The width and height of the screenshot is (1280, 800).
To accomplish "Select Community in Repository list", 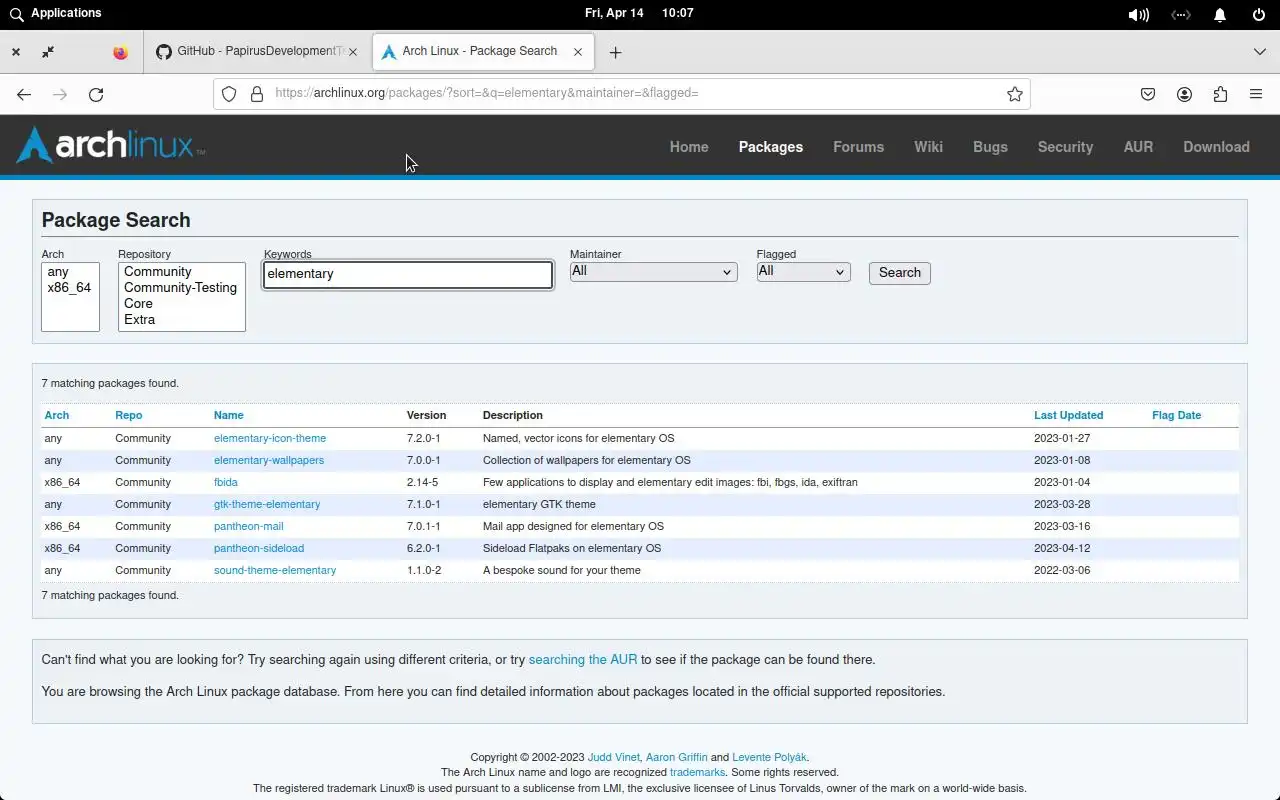I will point(181,272).
